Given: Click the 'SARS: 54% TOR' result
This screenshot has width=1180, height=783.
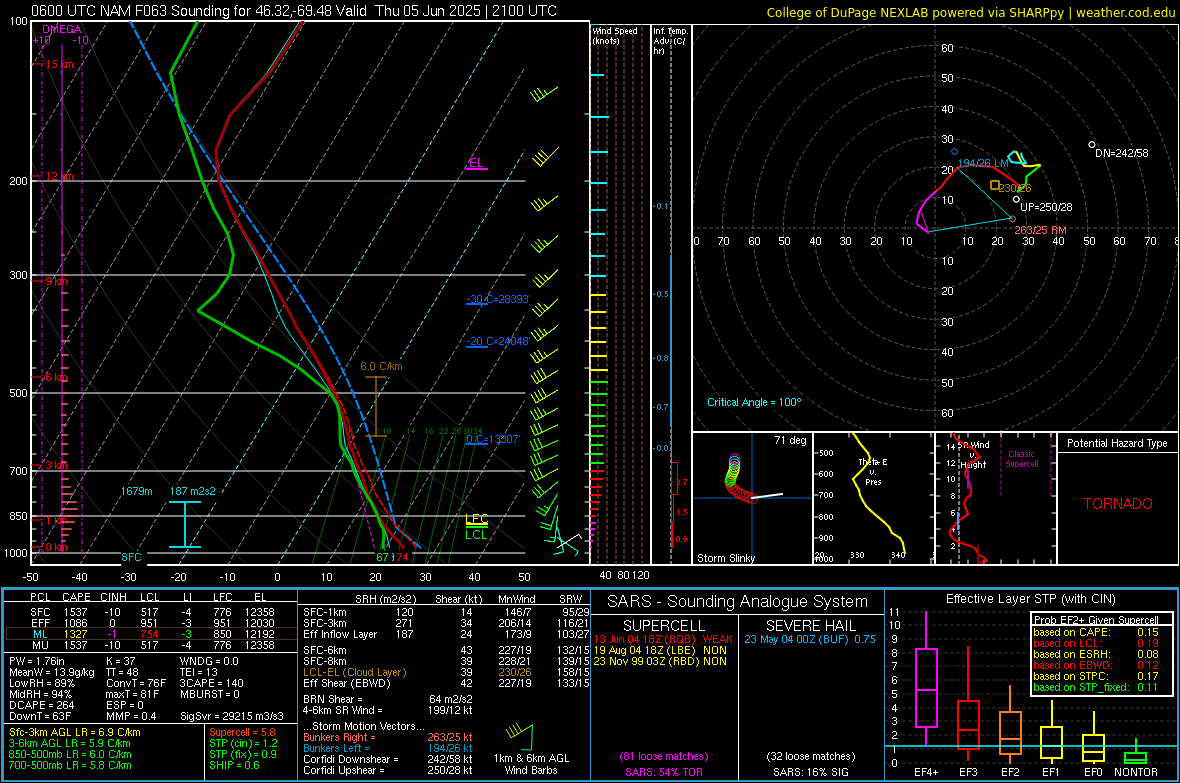Looking at the screenshot, I should point(663,772).
